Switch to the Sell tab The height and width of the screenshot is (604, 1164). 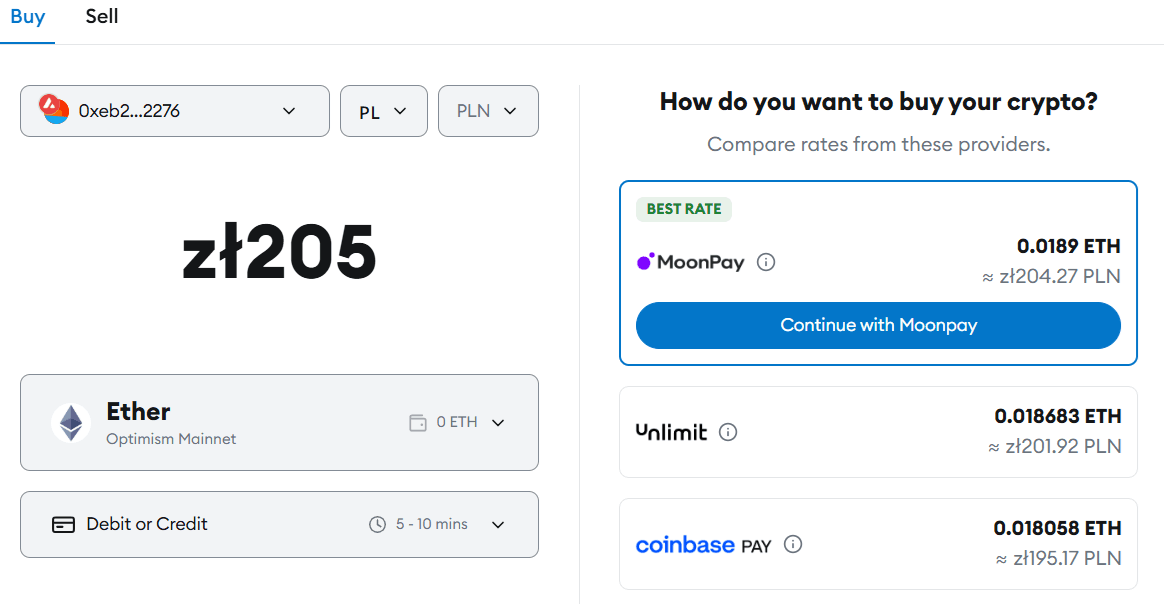tap(102, 16)
